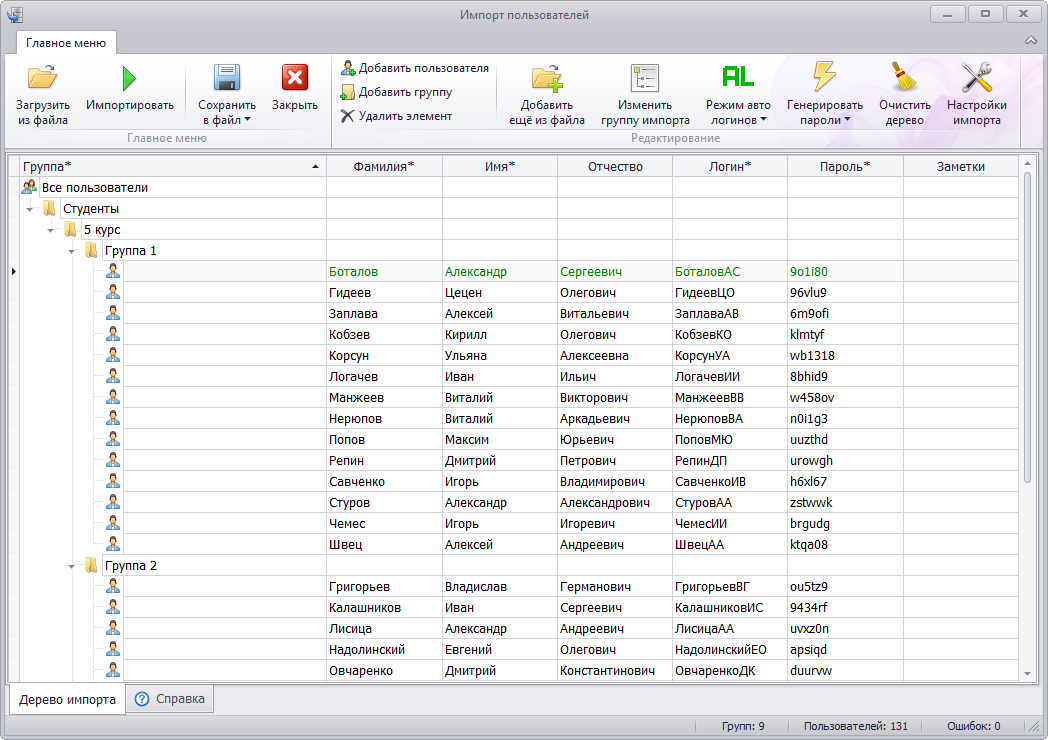Collapse the ribbon with top-right chevron
The height and width of the screenshot is (740, 1048).
[1031, 40]
